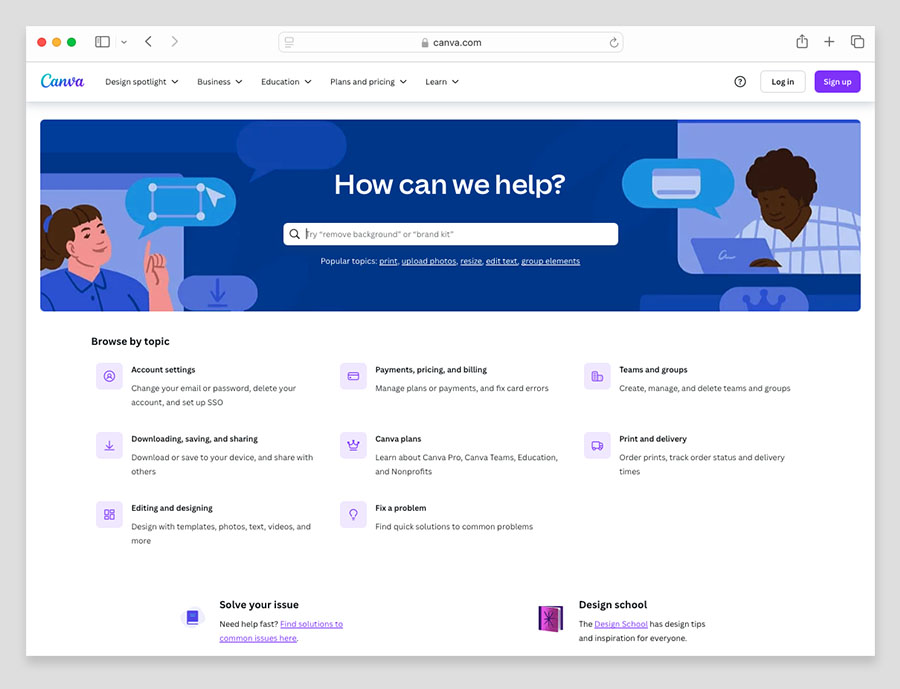Open the Safari share icon
Screen dimensions: 900x689
[x=802, y=41]
